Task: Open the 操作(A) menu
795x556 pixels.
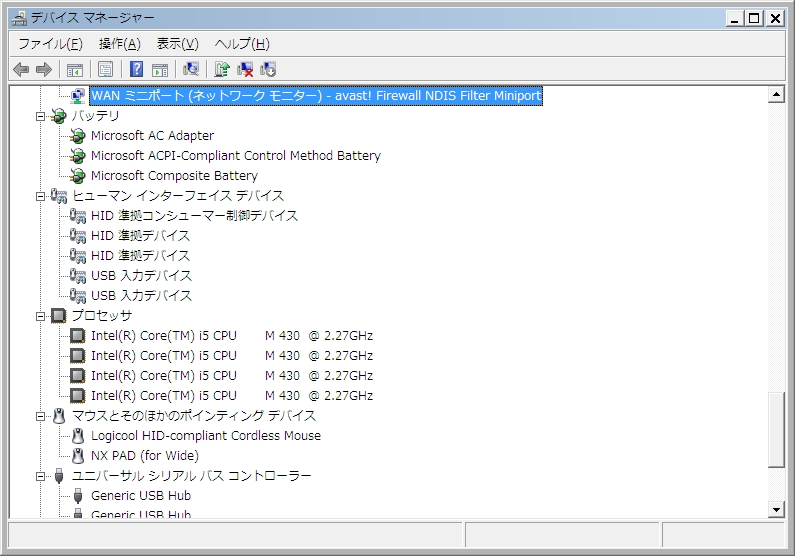Action: tap(119, 44)
